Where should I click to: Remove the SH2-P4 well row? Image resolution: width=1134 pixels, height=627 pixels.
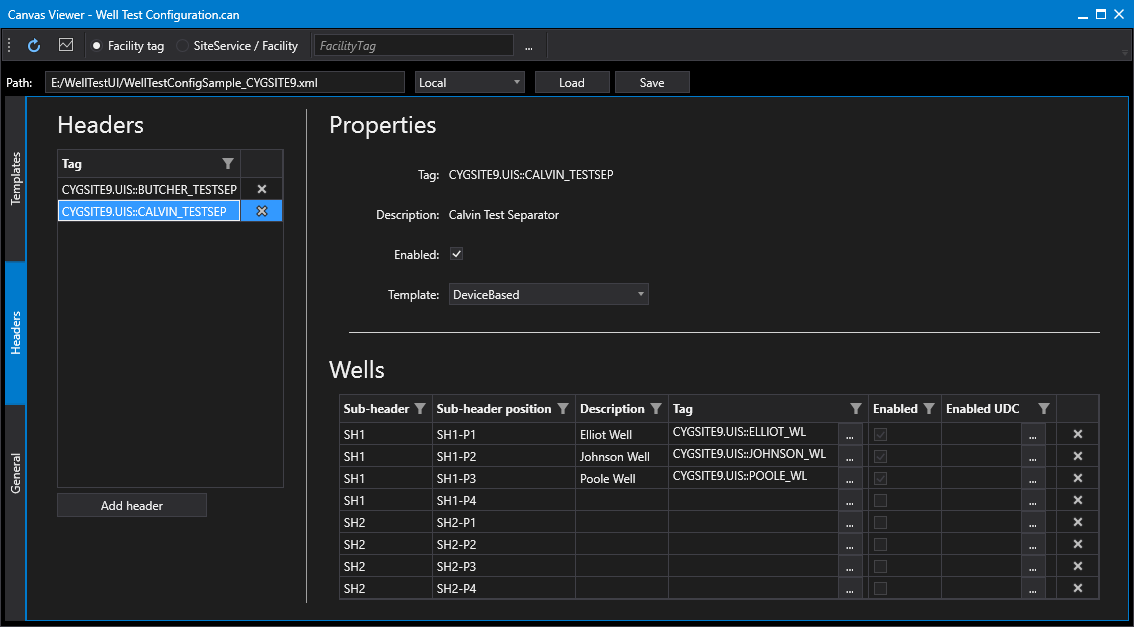[1078, 588]
